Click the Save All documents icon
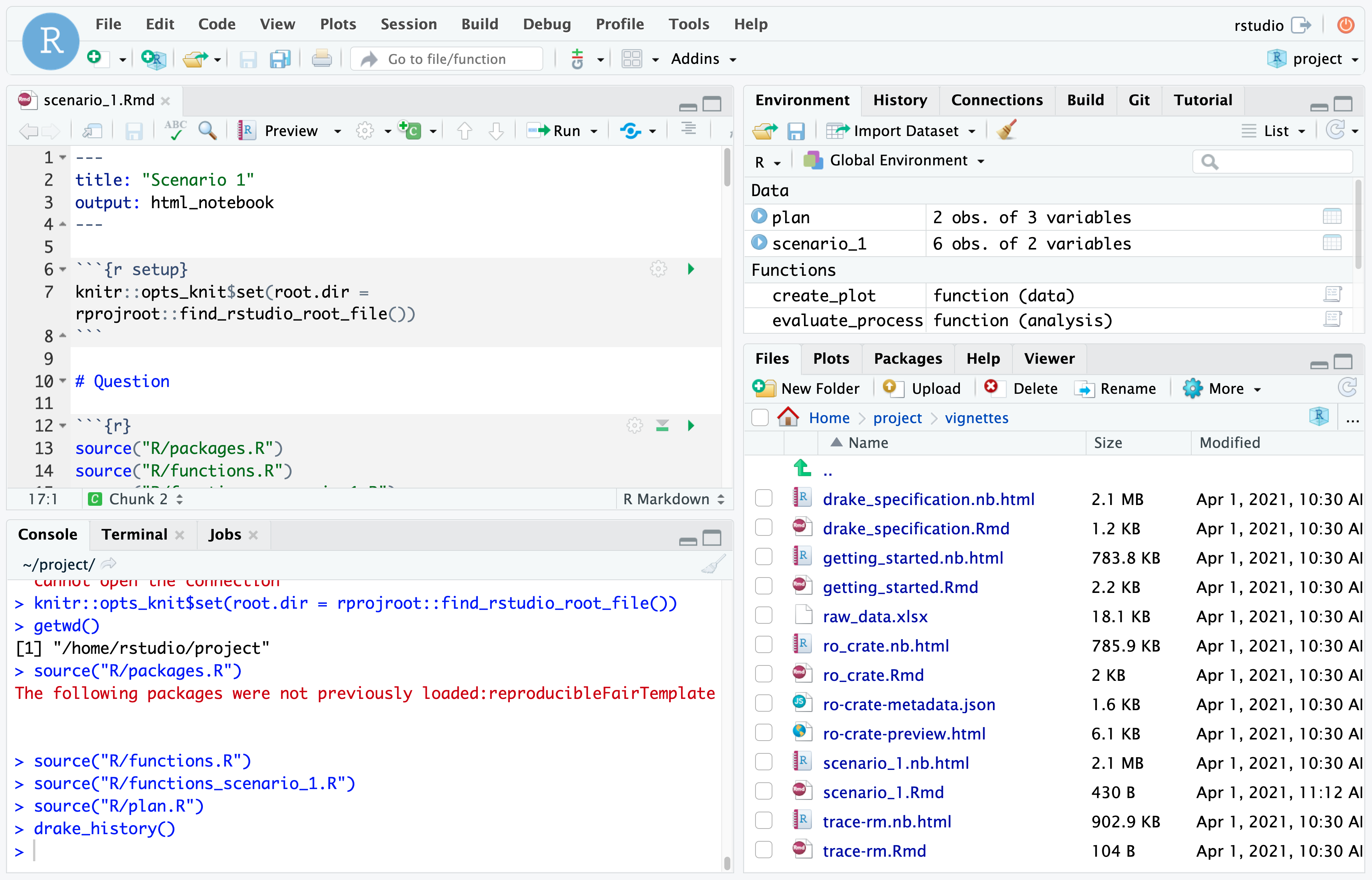This screenshot has width=1372, height=880. [x=280, y=58]
